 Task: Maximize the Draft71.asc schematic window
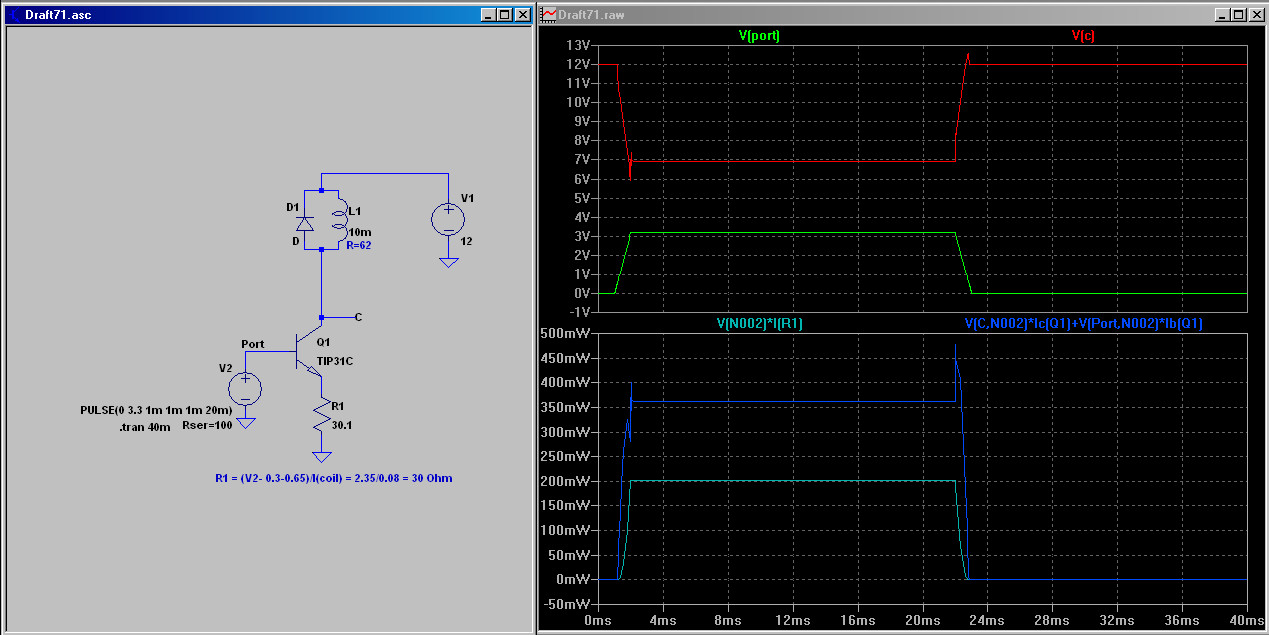(504, 15)
